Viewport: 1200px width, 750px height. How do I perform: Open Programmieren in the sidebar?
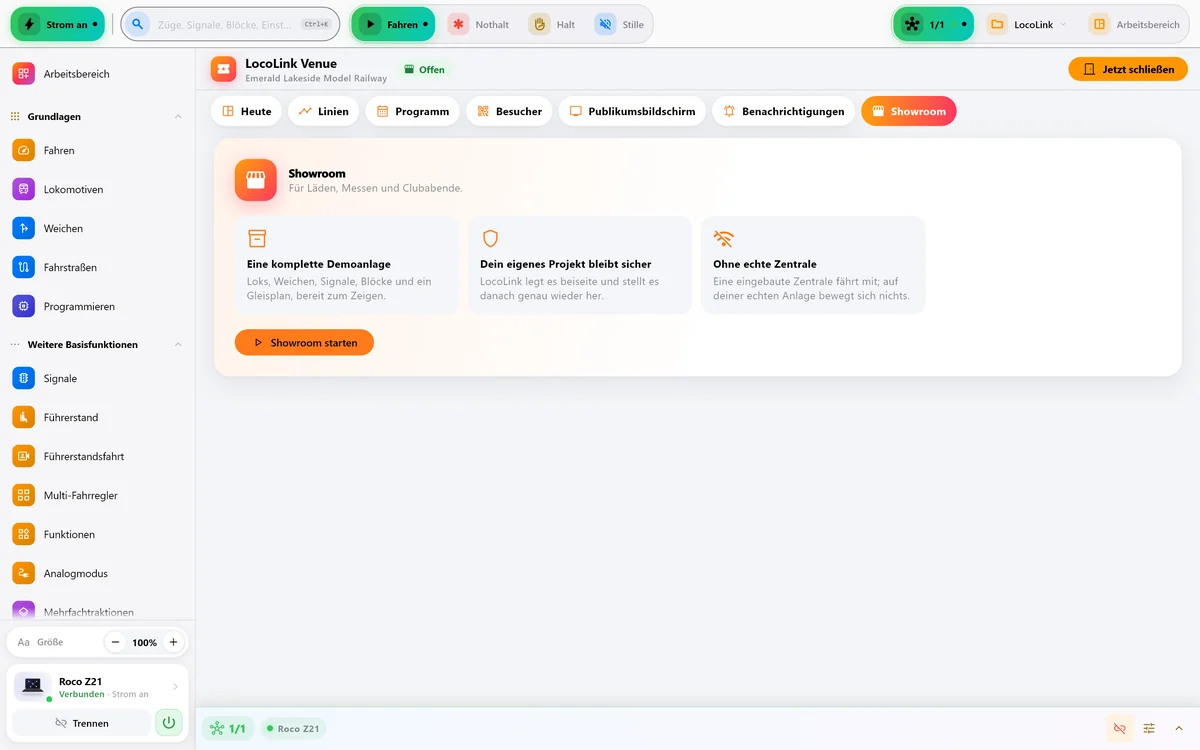tap(97, 306)
